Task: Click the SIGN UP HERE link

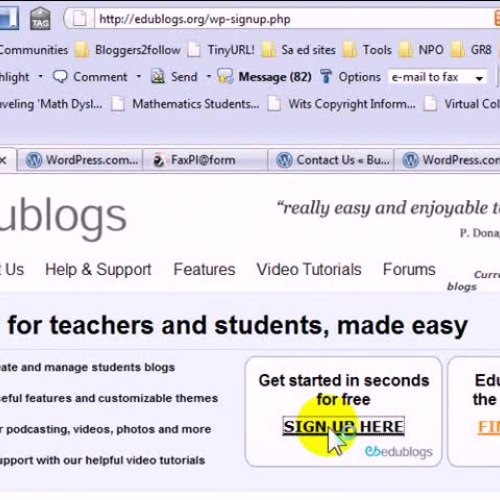Action: (344, 426)
